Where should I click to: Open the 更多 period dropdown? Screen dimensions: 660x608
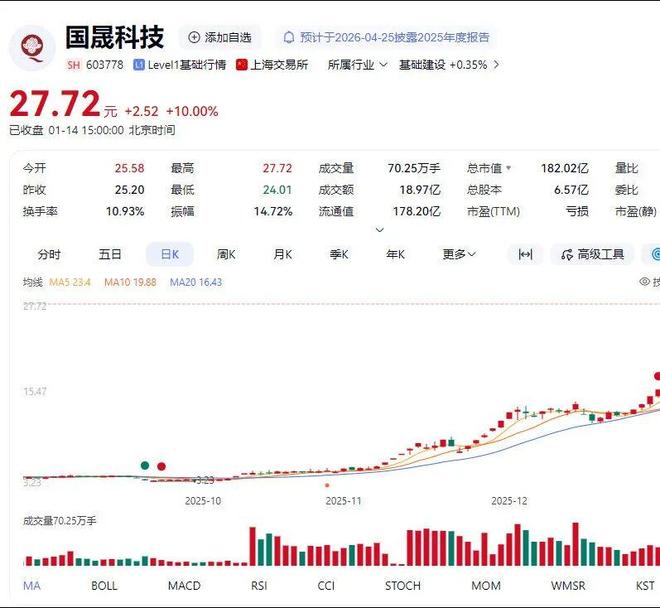(x=459, y=254)
